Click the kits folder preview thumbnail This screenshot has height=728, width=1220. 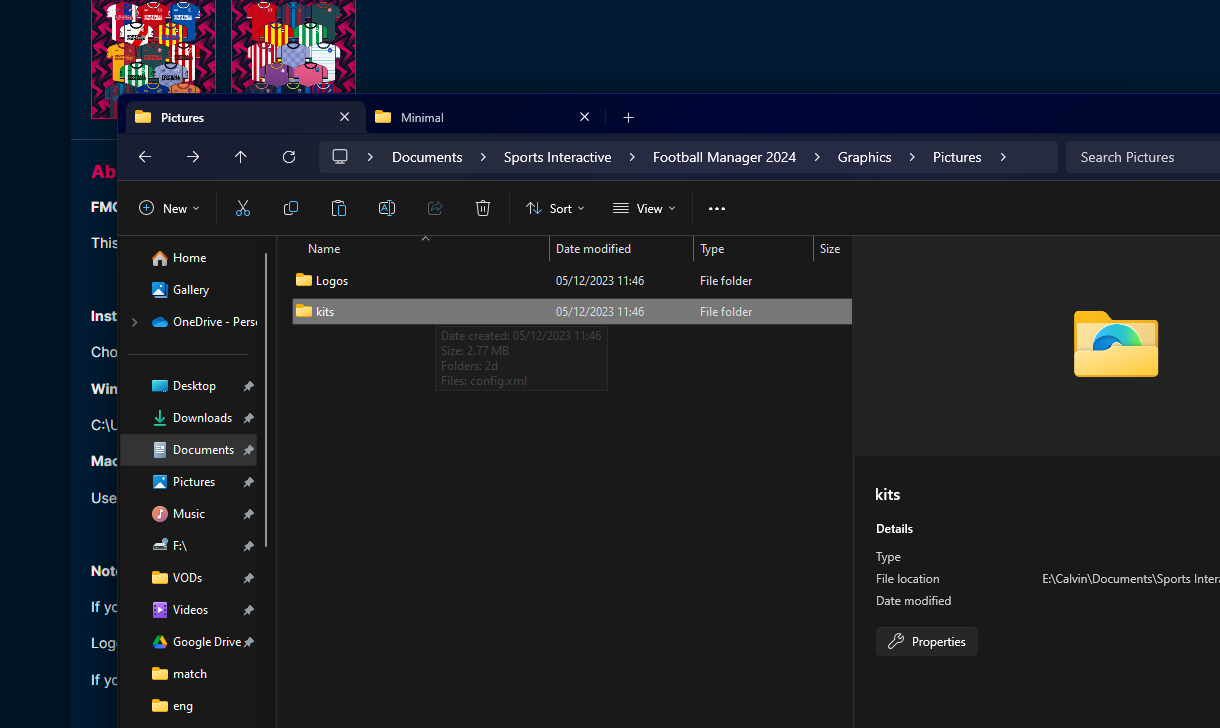click(1116, 344)
